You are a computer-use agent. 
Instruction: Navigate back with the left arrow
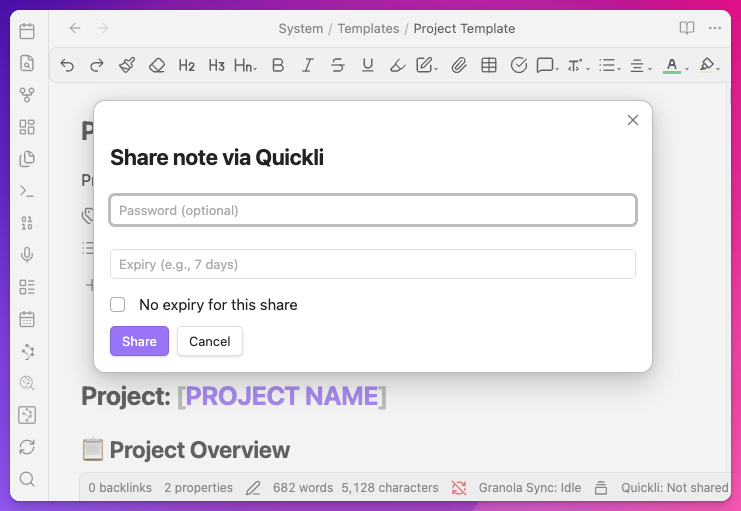tap(75, 28)
